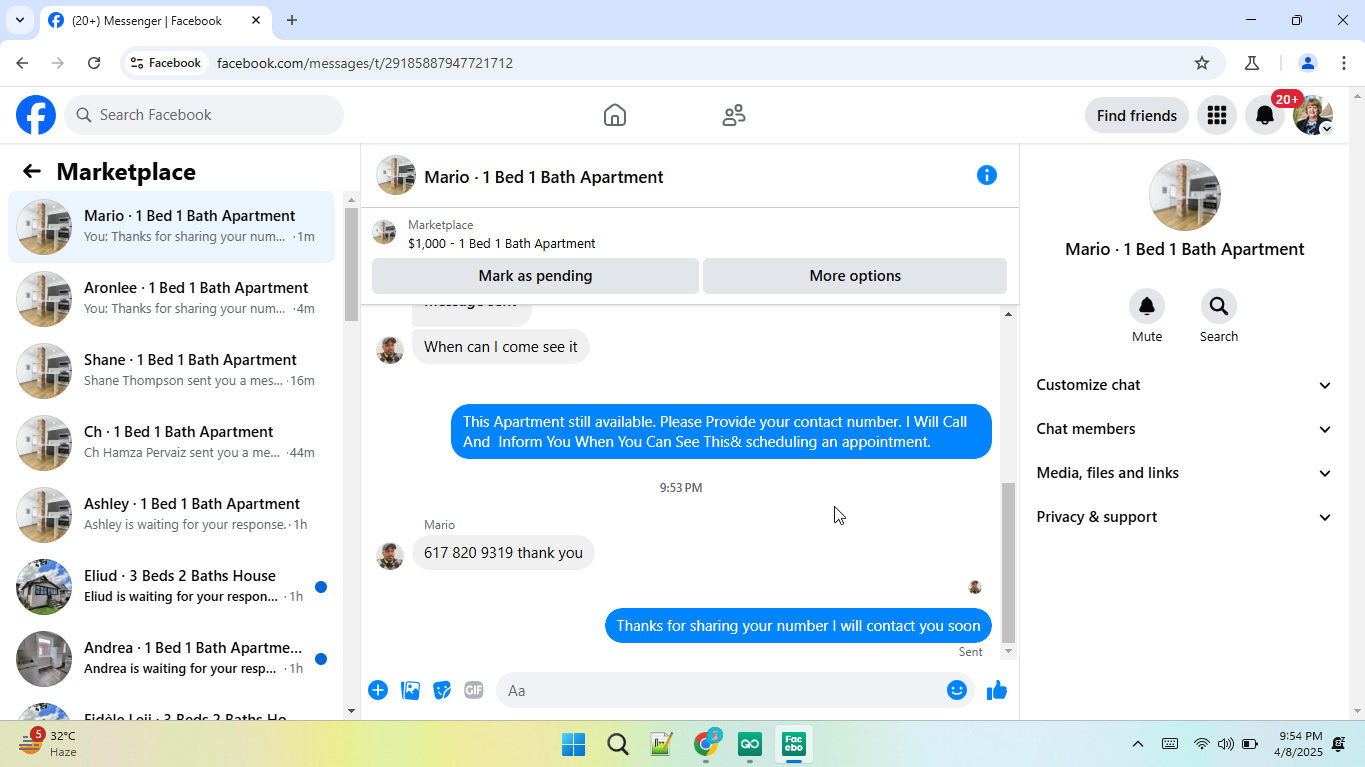
Task: Open the Friends people icon
Action: point(734,115)
